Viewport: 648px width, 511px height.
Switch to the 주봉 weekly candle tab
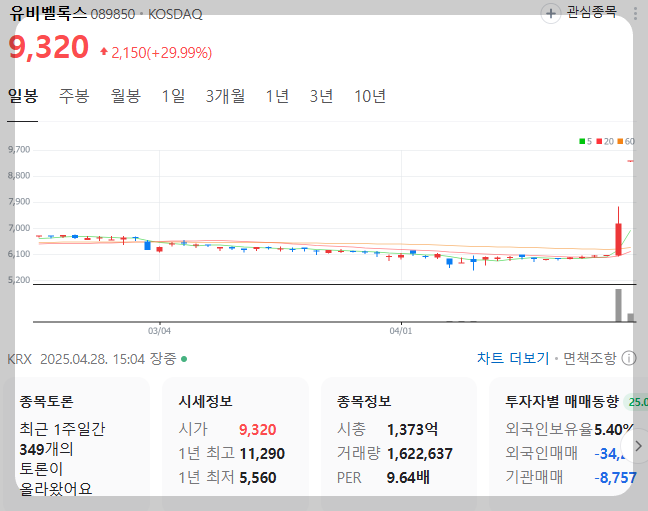pyautogui.click(x=74, y=96)
